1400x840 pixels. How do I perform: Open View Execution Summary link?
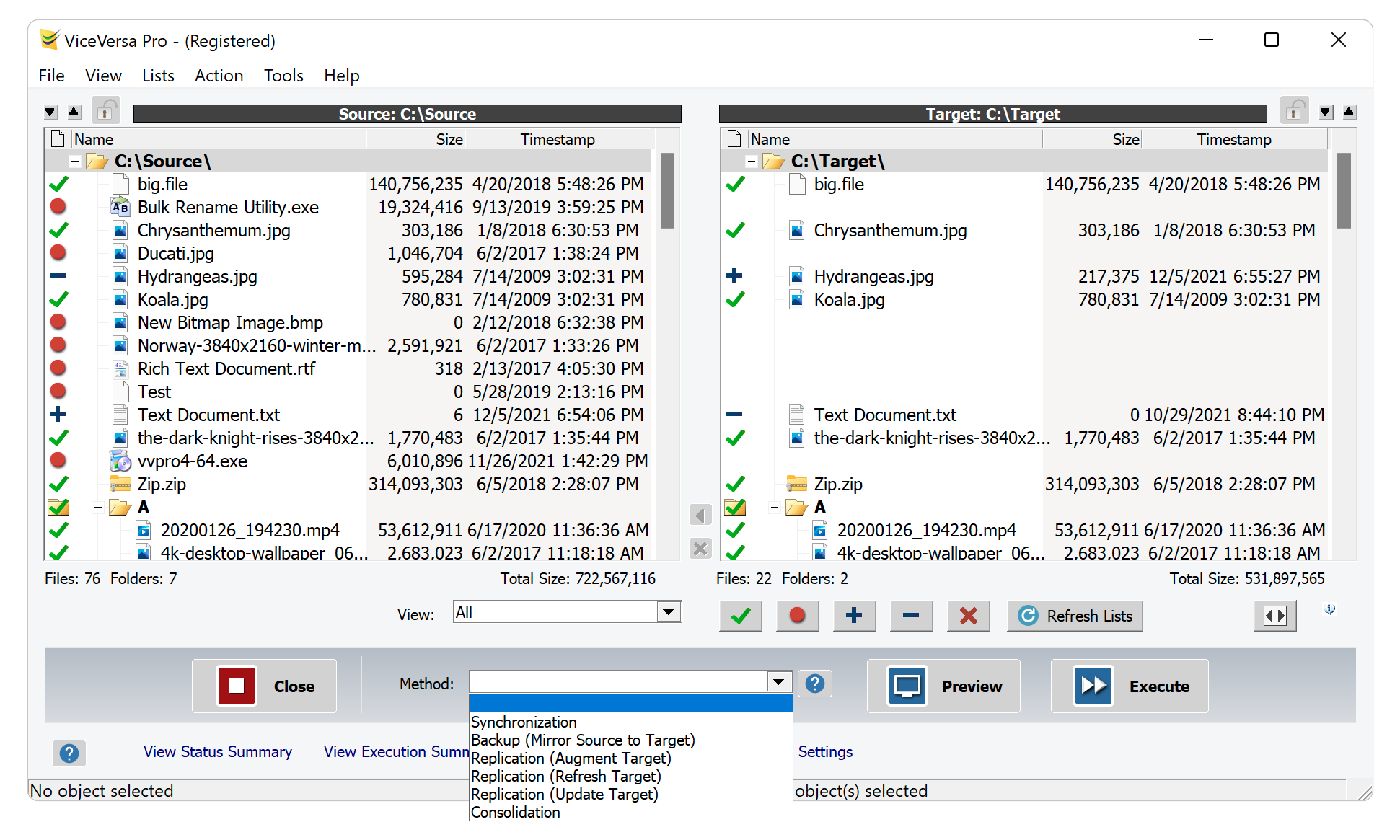(x=397, y=752)
